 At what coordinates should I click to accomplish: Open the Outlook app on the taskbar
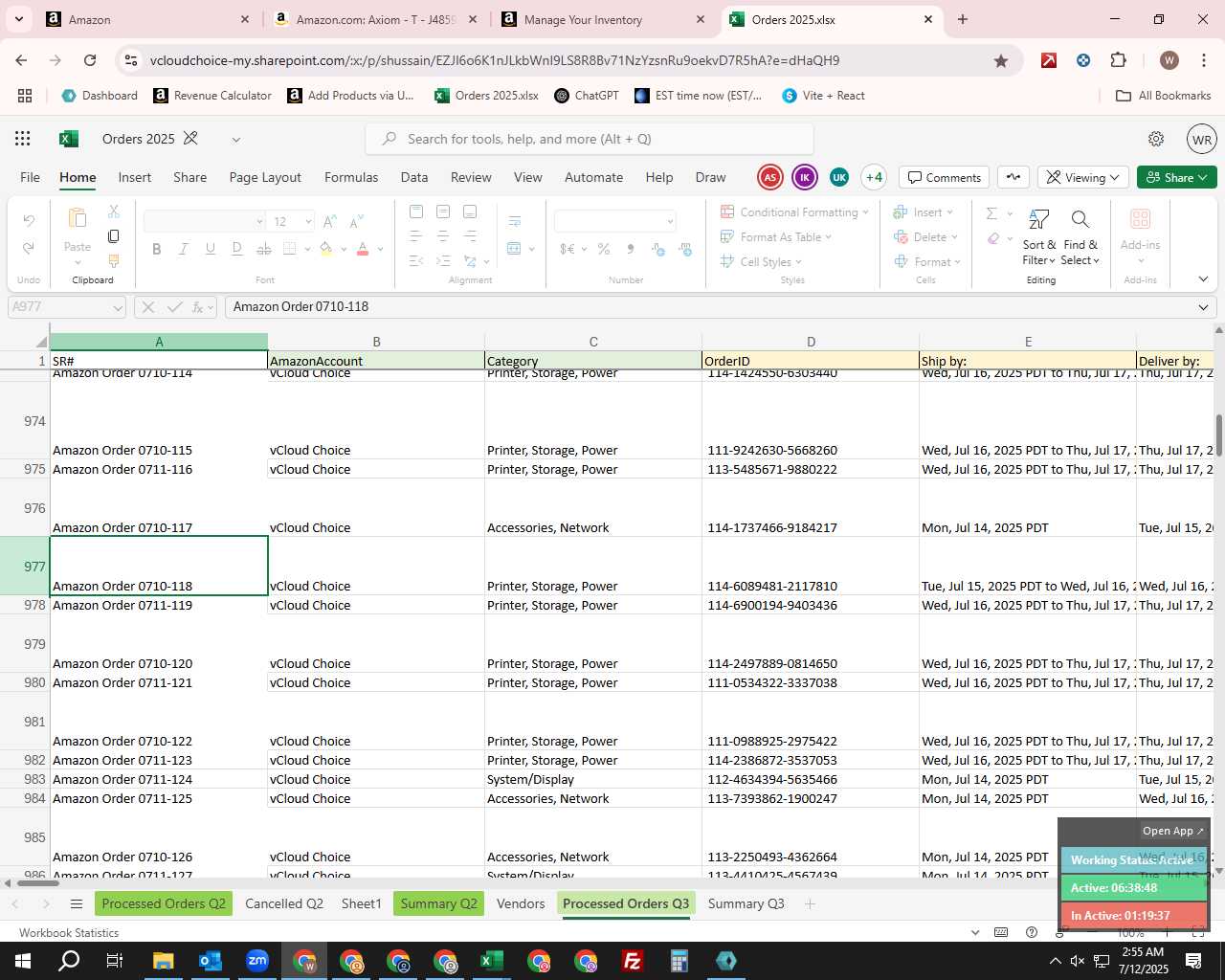point(211,961)
